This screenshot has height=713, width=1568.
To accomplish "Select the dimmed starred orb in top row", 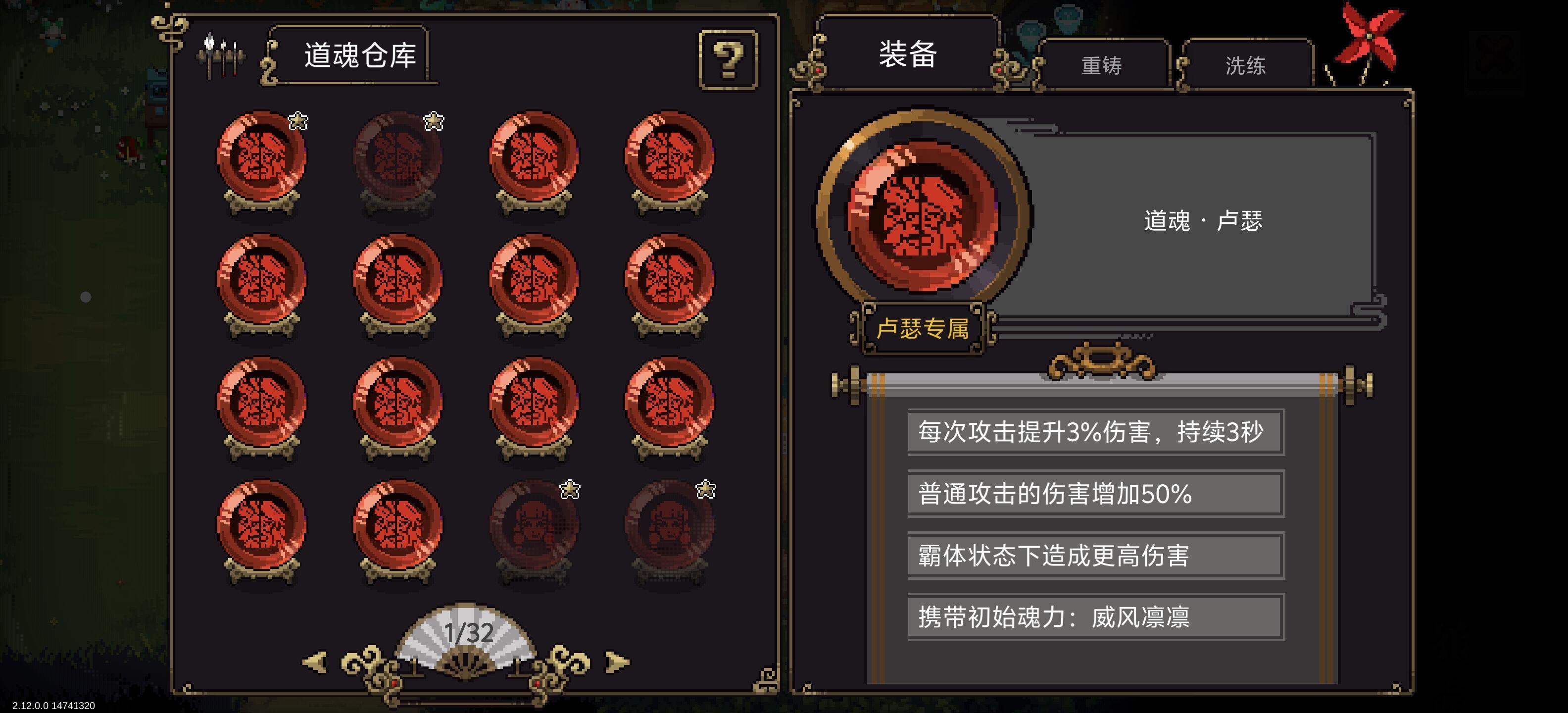I will pos(398,162).
